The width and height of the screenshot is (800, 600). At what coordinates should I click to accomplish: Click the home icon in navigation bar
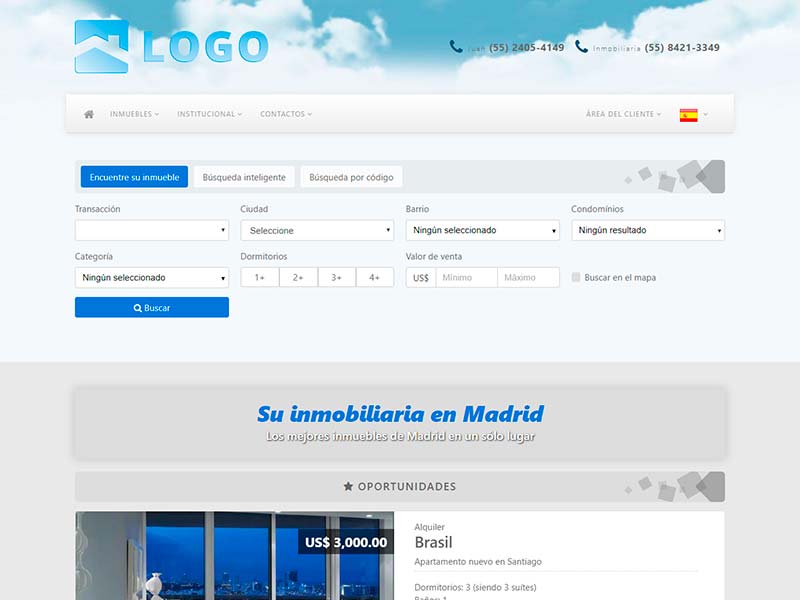click(89, 114)
